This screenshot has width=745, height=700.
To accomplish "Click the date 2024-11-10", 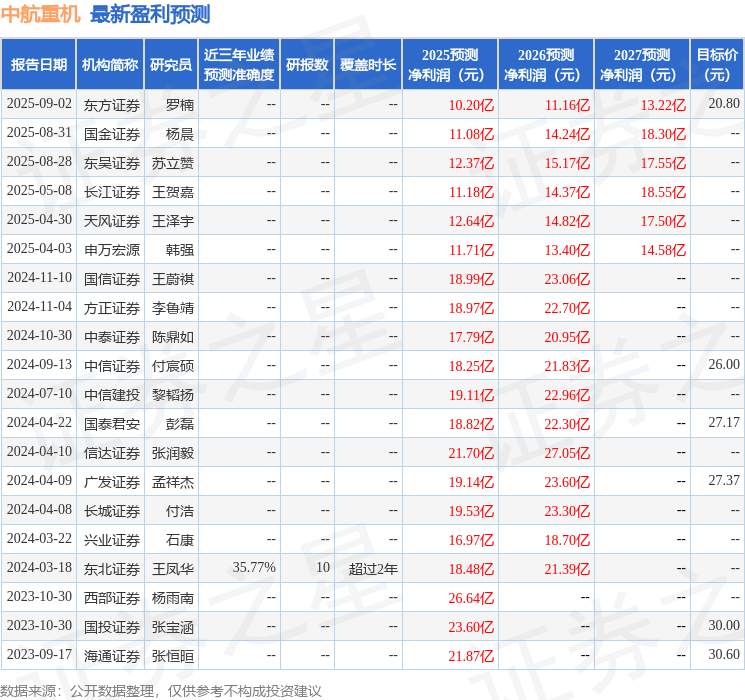I will [39, 278].
